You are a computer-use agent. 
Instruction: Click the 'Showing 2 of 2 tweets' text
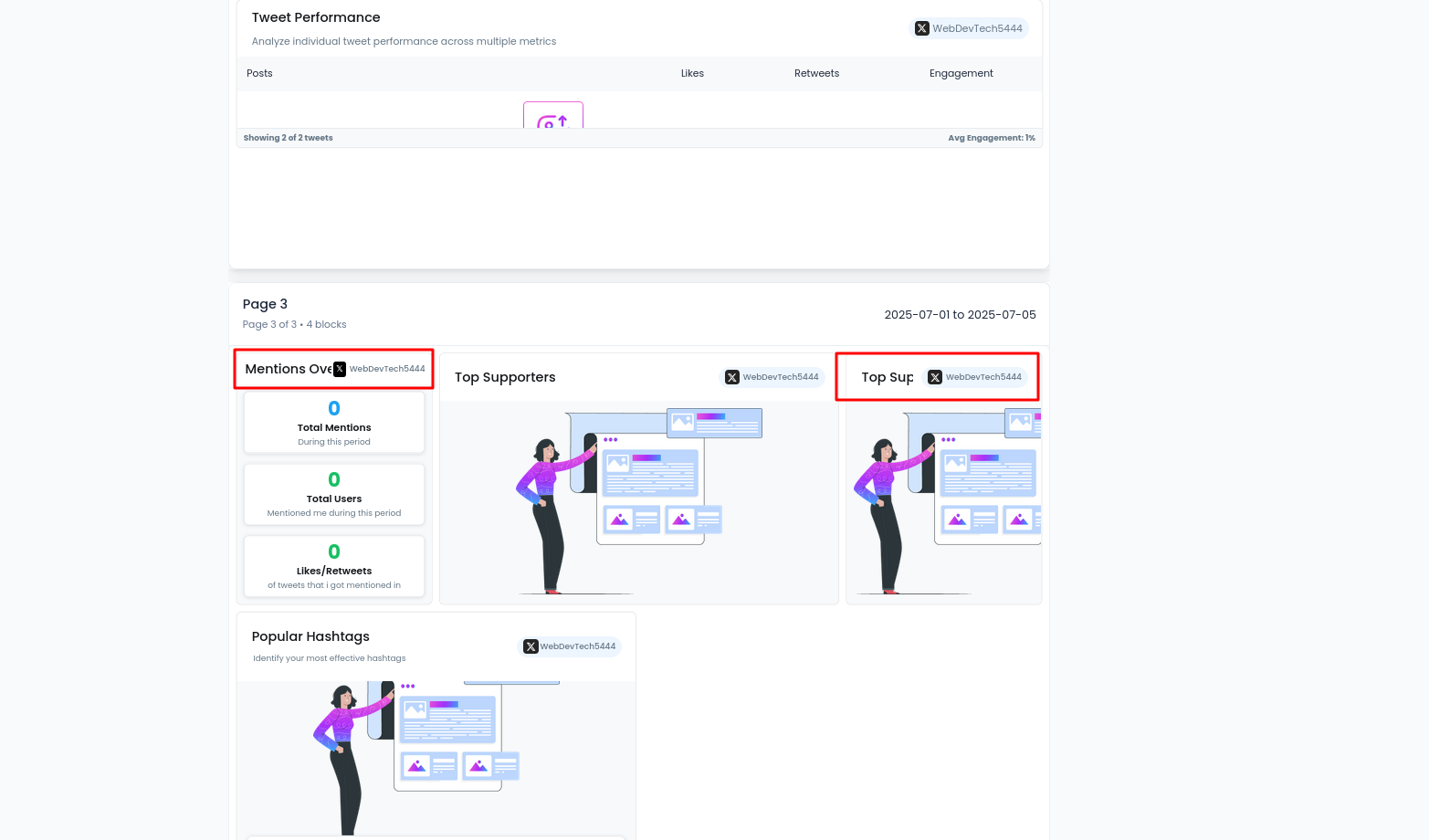(288, 138)
